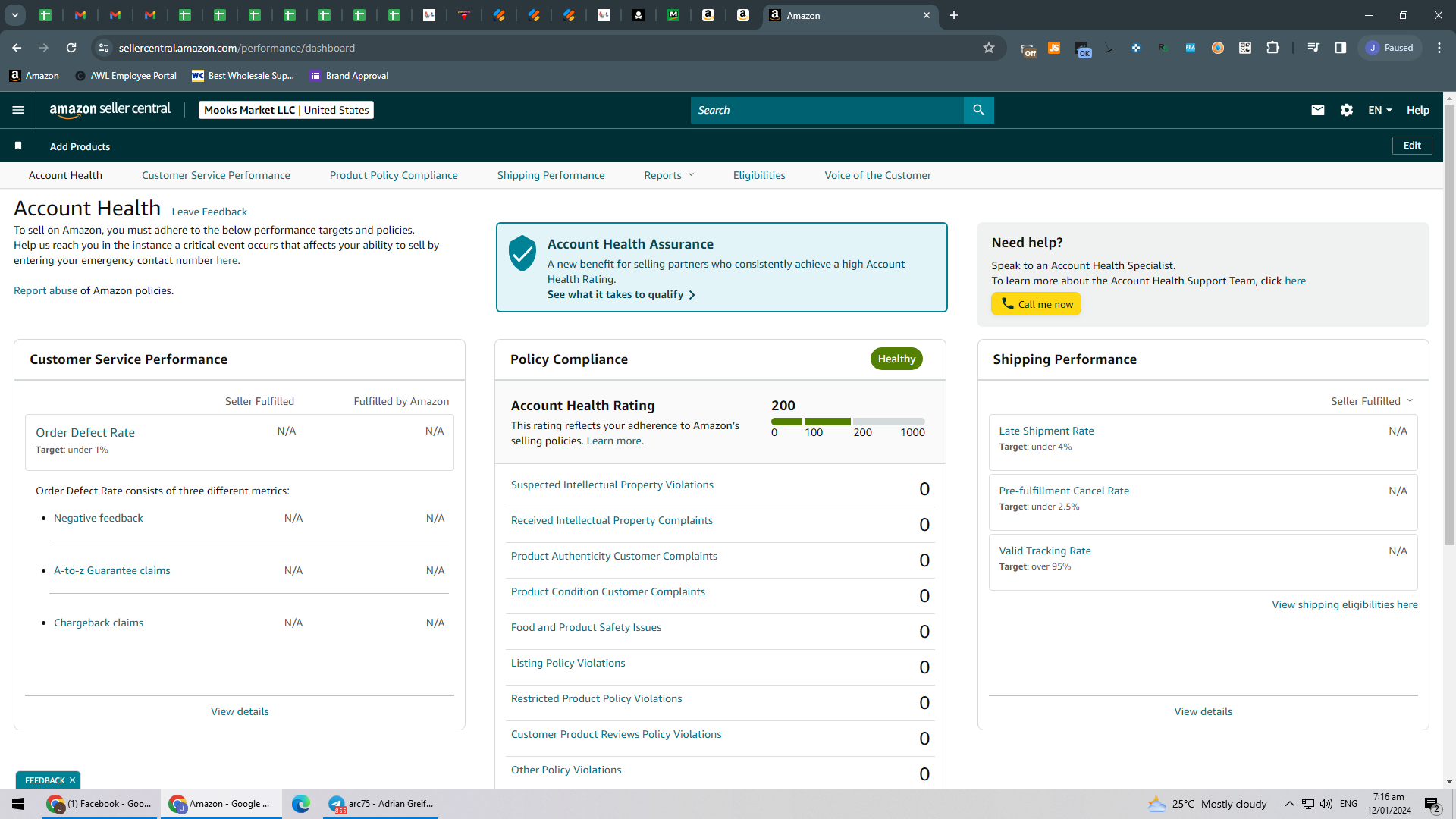Open the Brand Approval bookmark
Screen dimensions: 1456x819
(349, 76)
